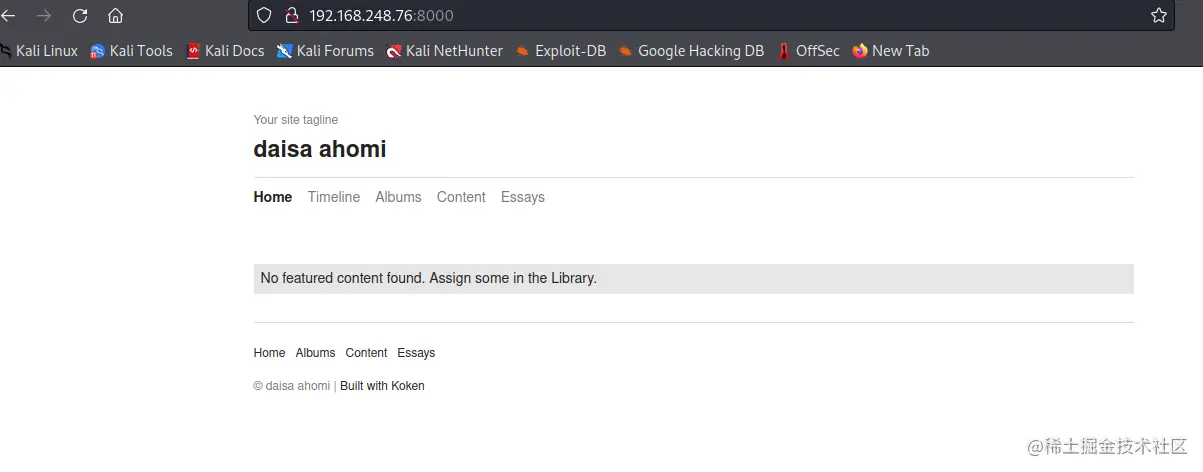
Task: Click the footer Albums link
Action: click(315, 353)
